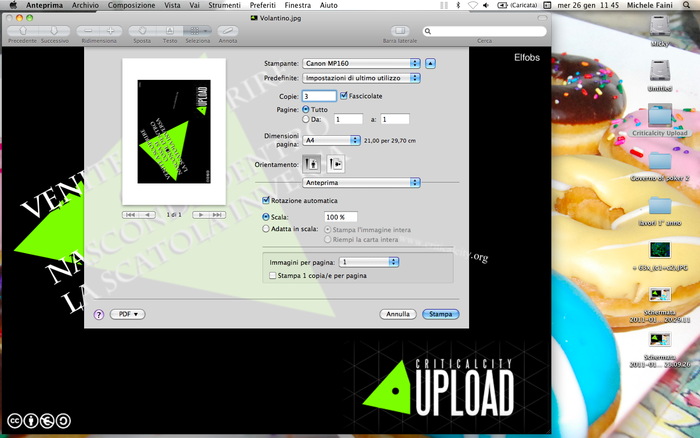Open the Anteprima options dropdown

point(361,183)
